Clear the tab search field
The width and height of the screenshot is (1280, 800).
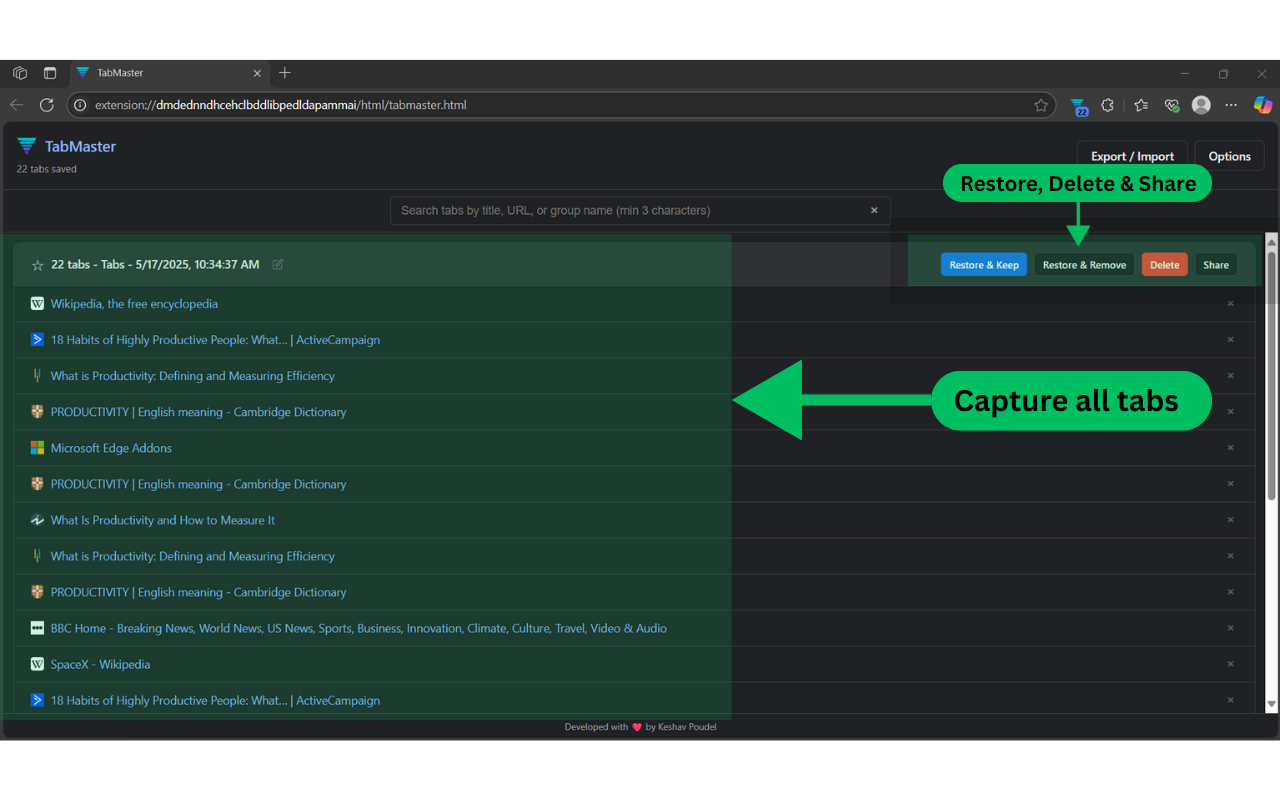click(x=874, y=210)
